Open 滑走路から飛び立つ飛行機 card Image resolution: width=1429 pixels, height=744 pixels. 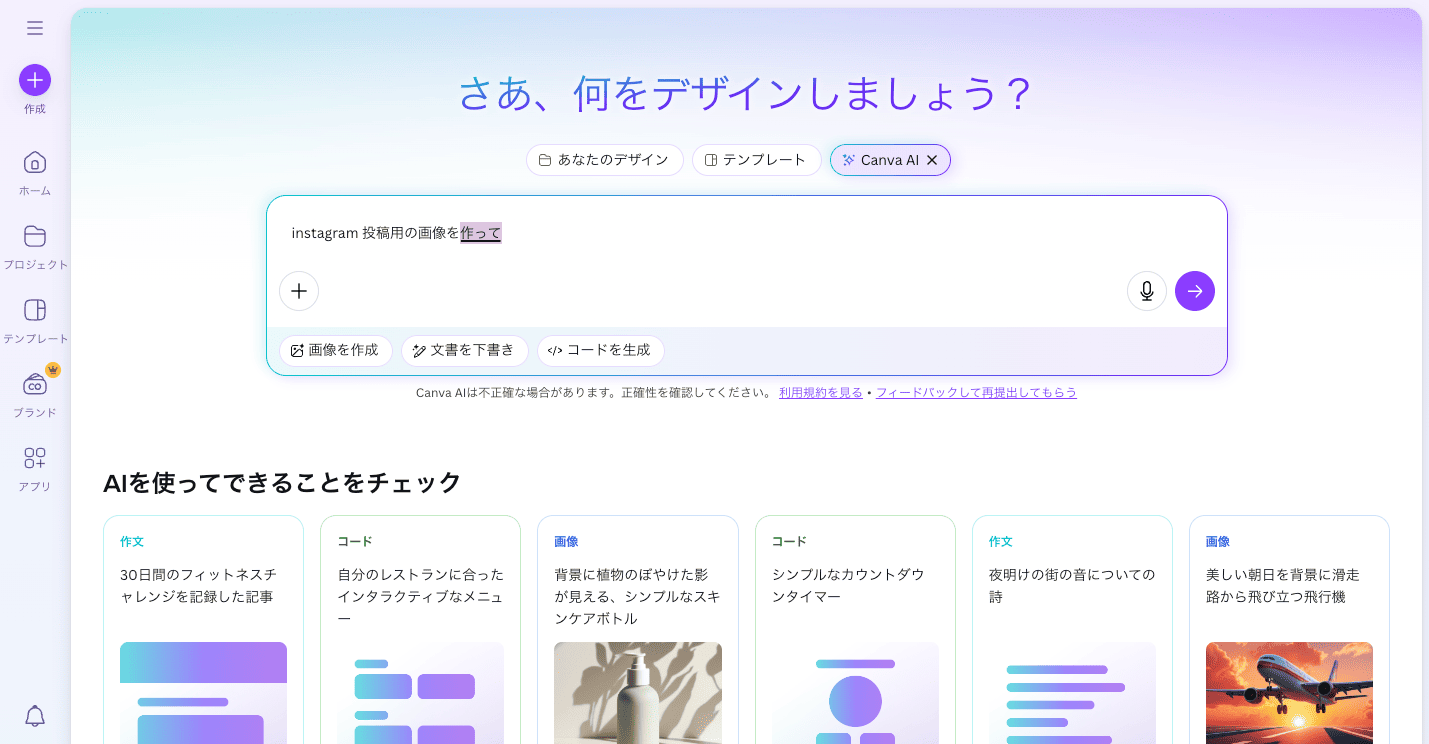[1289, 630]
